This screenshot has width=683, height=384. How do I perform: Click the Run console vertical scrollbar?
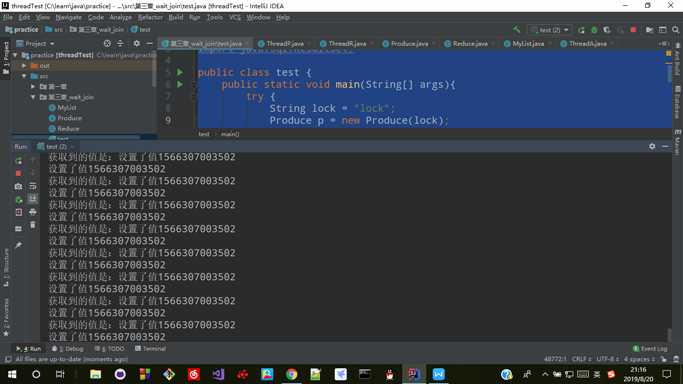(x=669, y=335)
